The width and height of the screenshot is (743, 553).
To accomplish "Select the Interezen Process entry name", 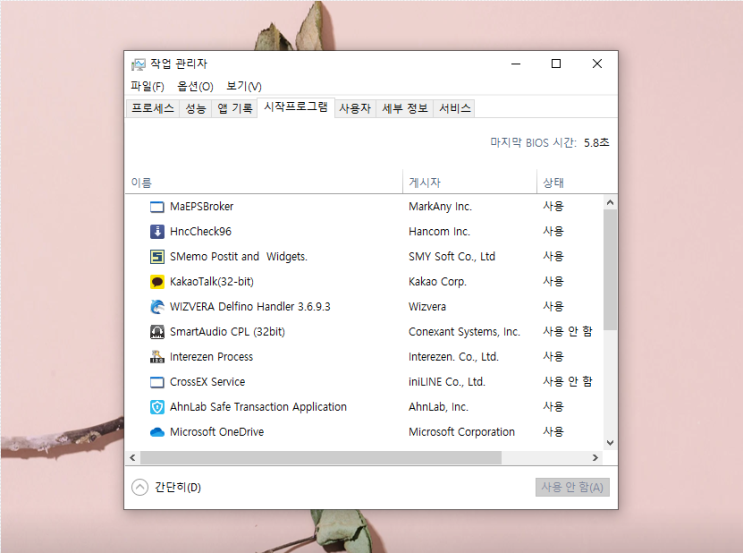I will pyautogui.click(x=211, y=357).
